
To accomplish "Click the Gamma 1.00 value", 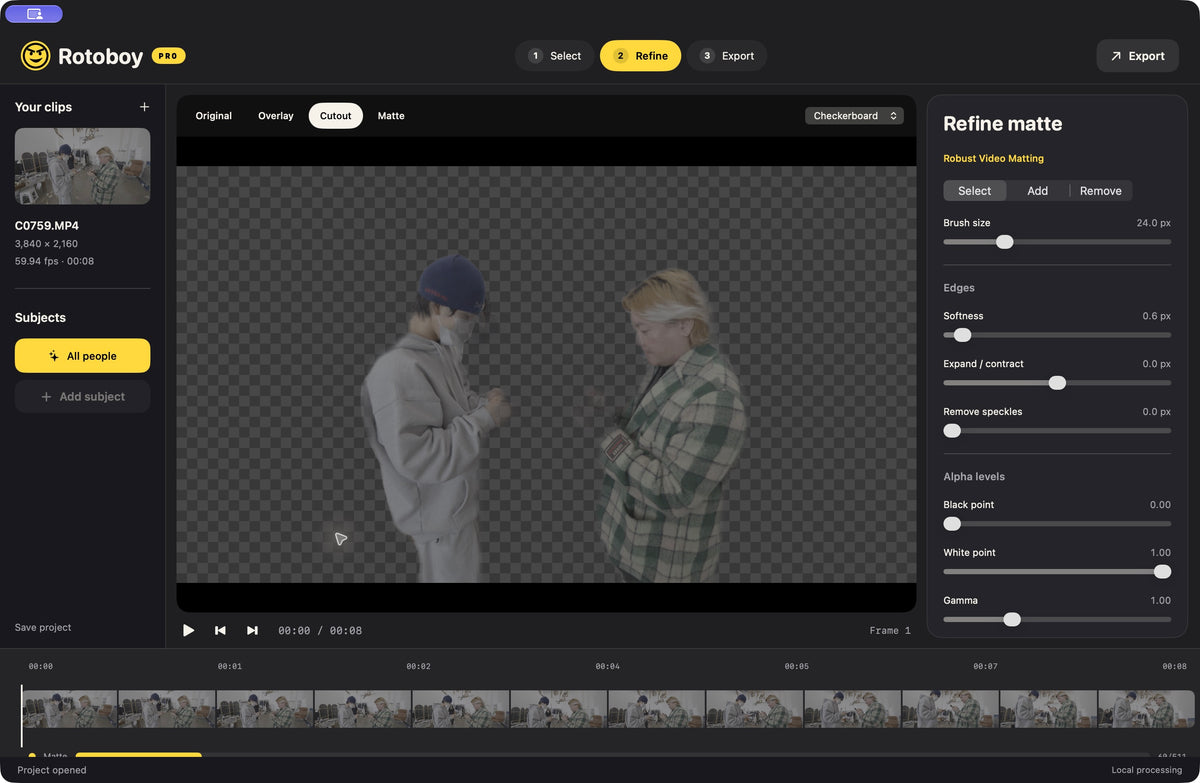I will click(x=1160, y=601).
